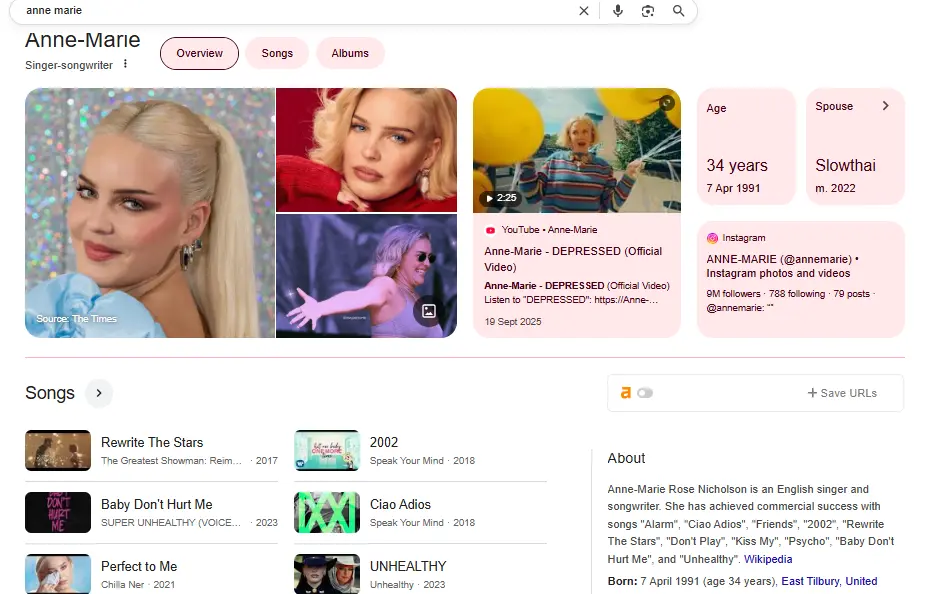Switch to the Songs tab
This screenshot has height=594, width=928.
pos(276,53)
